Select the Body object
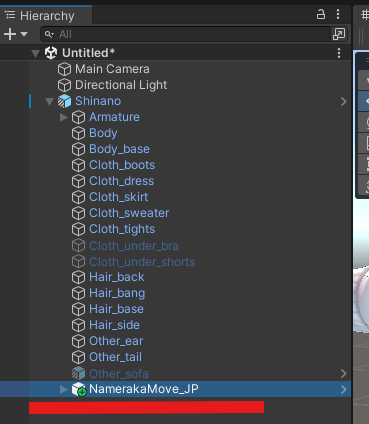Image resolution: width=369 pixels, height=424 pixels. (x=103, y=133)
